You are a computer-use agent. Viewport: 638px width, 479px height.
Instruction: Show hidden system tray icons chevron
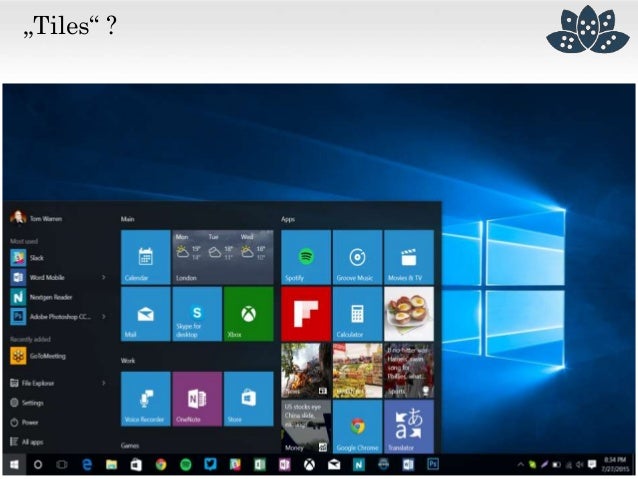pyautogui.click(x=520, y=464)
